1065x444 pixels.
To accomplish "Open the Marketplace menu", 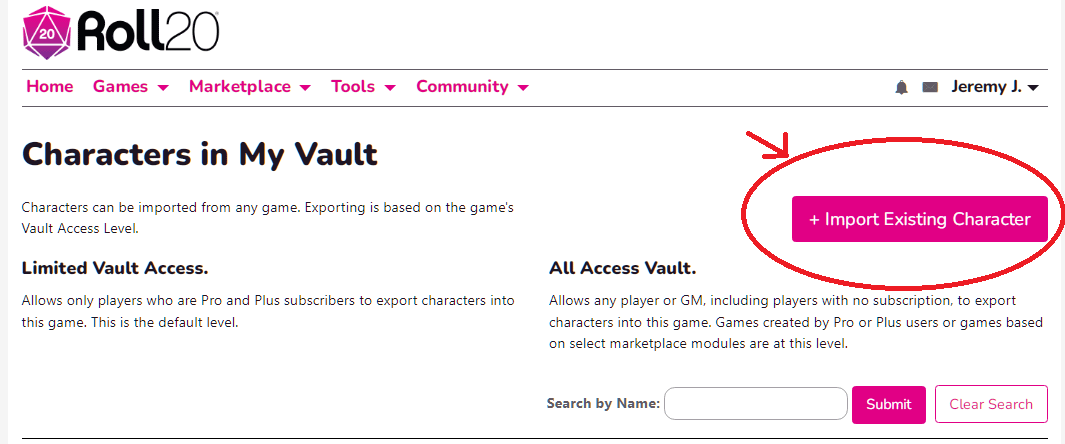I will [x=240, y=87].
